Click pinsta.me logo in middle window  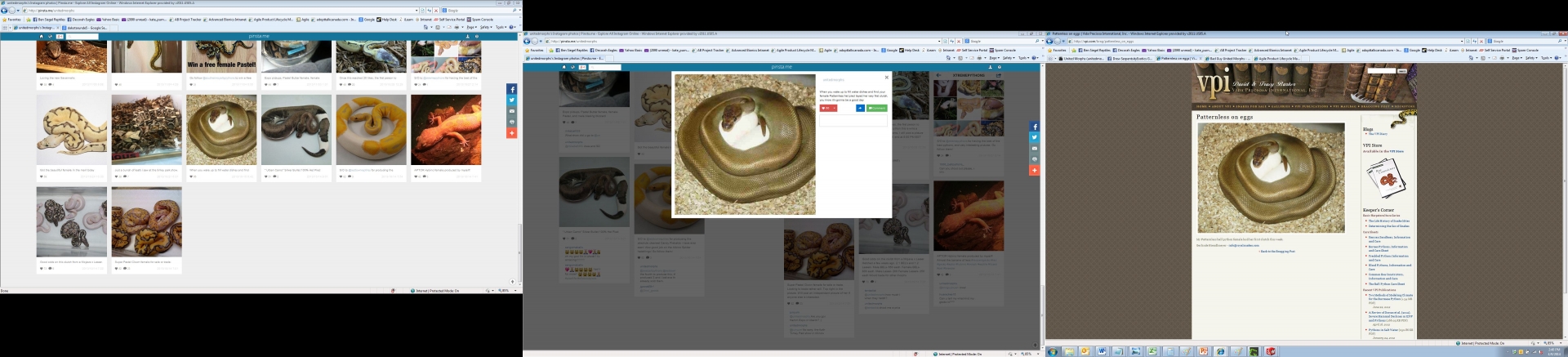[x=782, y=67]
